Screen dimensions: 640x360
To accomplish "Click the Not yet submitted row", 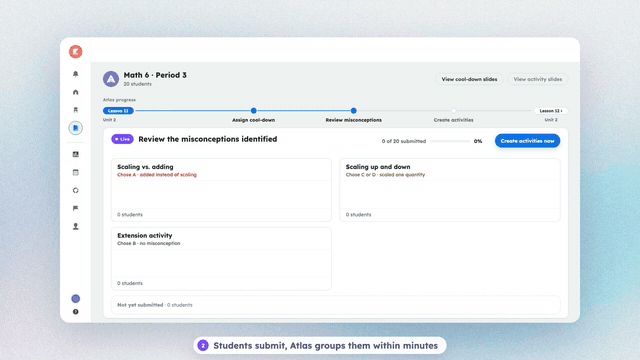I will point(336,305).
